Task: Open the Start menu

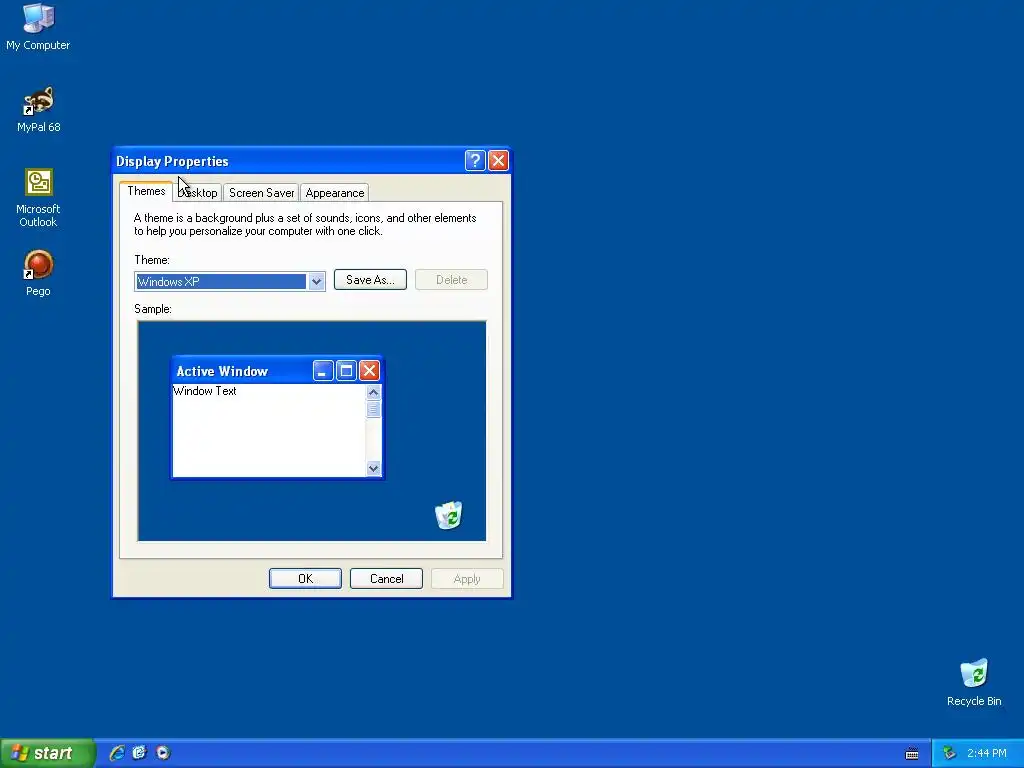Action: click(47, 753)
